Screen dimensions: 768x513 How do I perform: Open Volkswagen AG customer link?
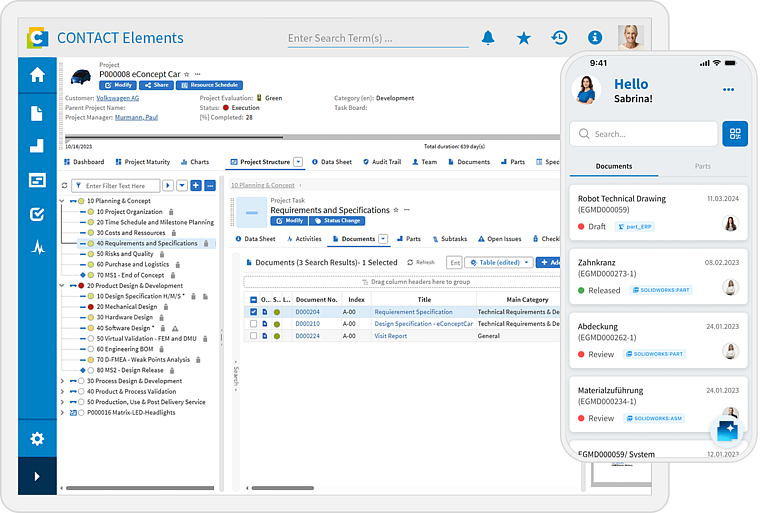pyautogui.click(x=118, y=98)
